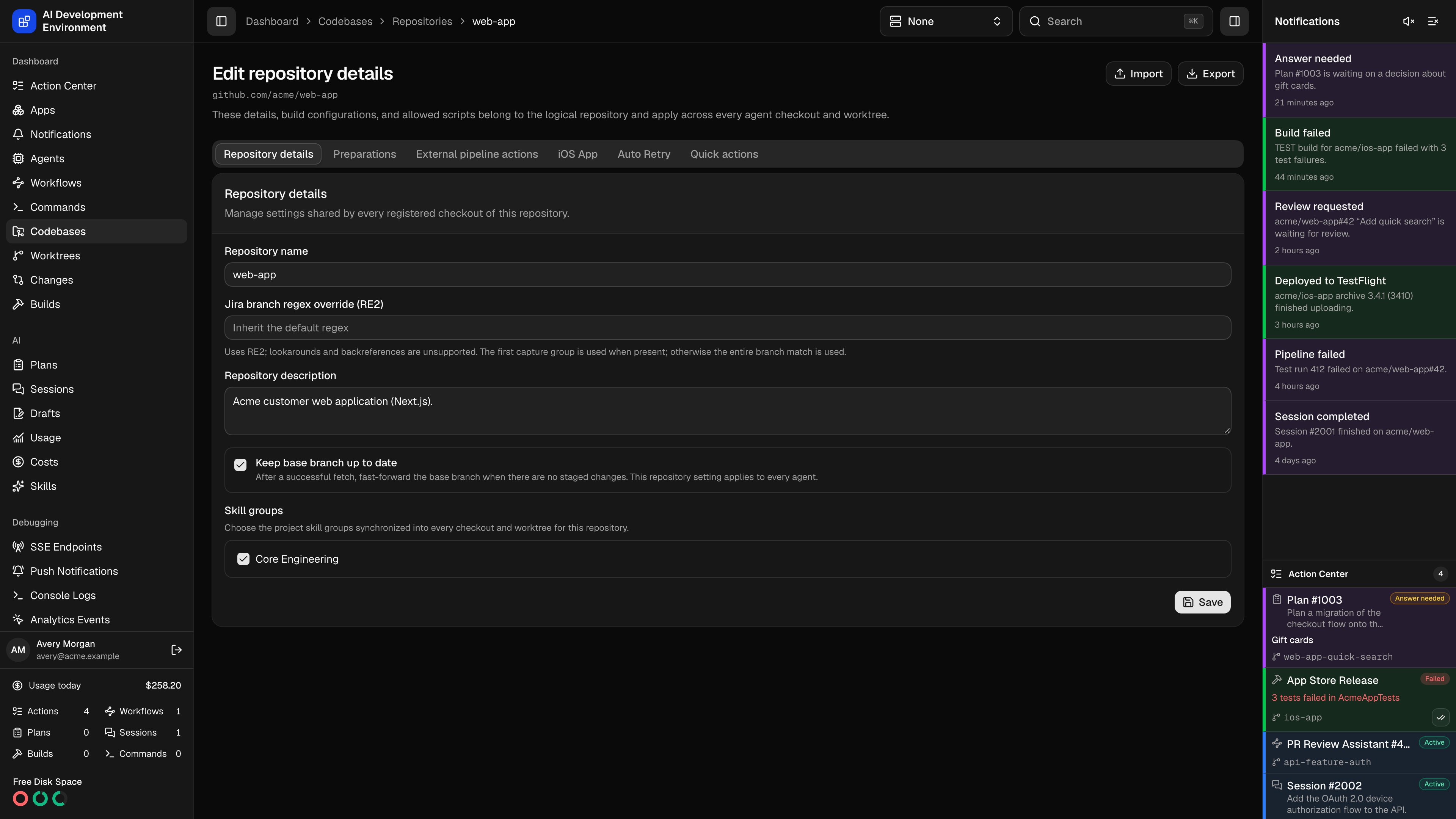Click the log out icon beside Avery Morgan
Image resolution: width=1456 pixels, height=819 pixels.
pyautogui.click(x=176, y=650)
